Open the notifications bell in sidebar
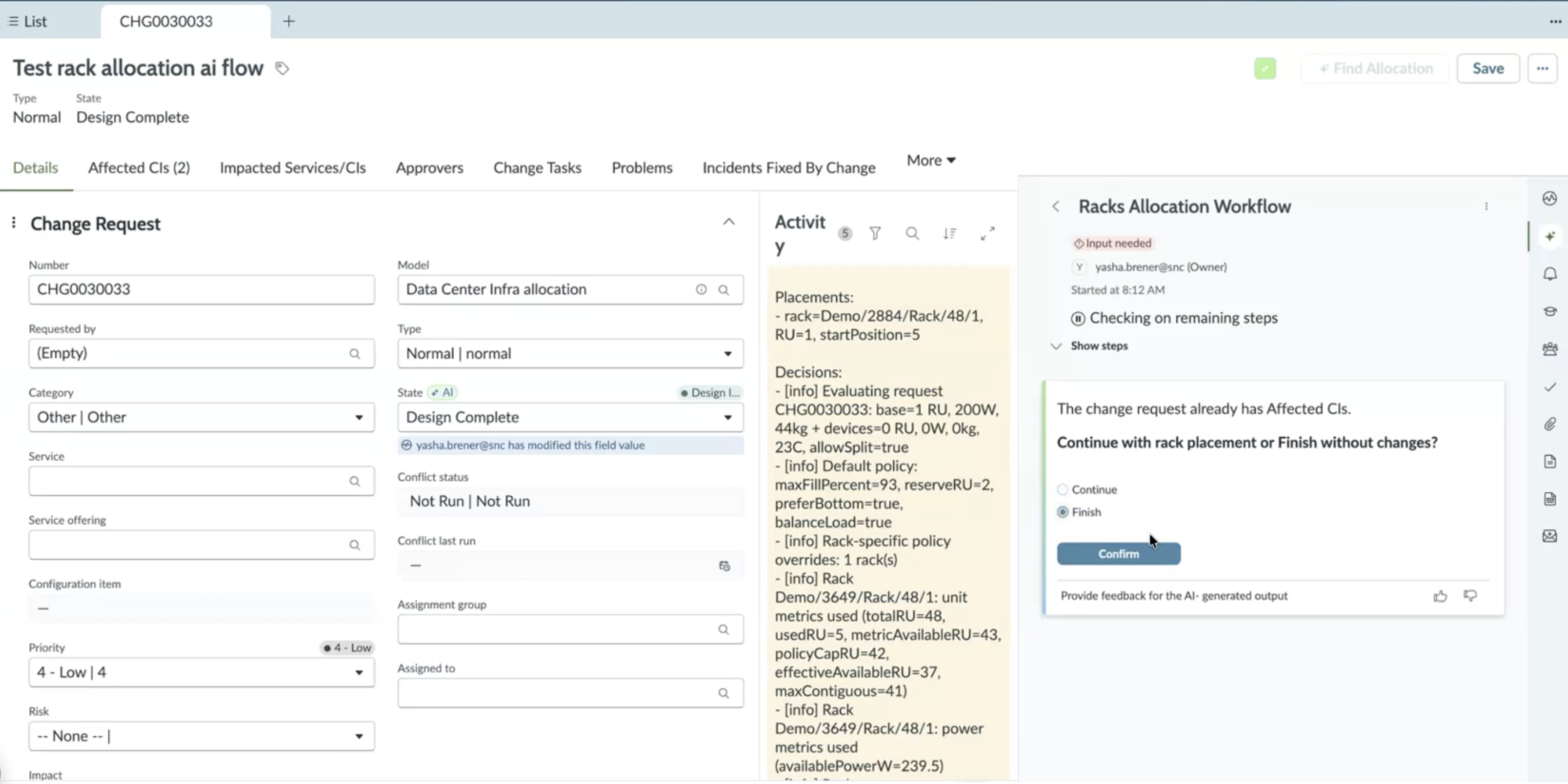The width and height of the screenshot is (1568, 784). [x=1550, y=274]
